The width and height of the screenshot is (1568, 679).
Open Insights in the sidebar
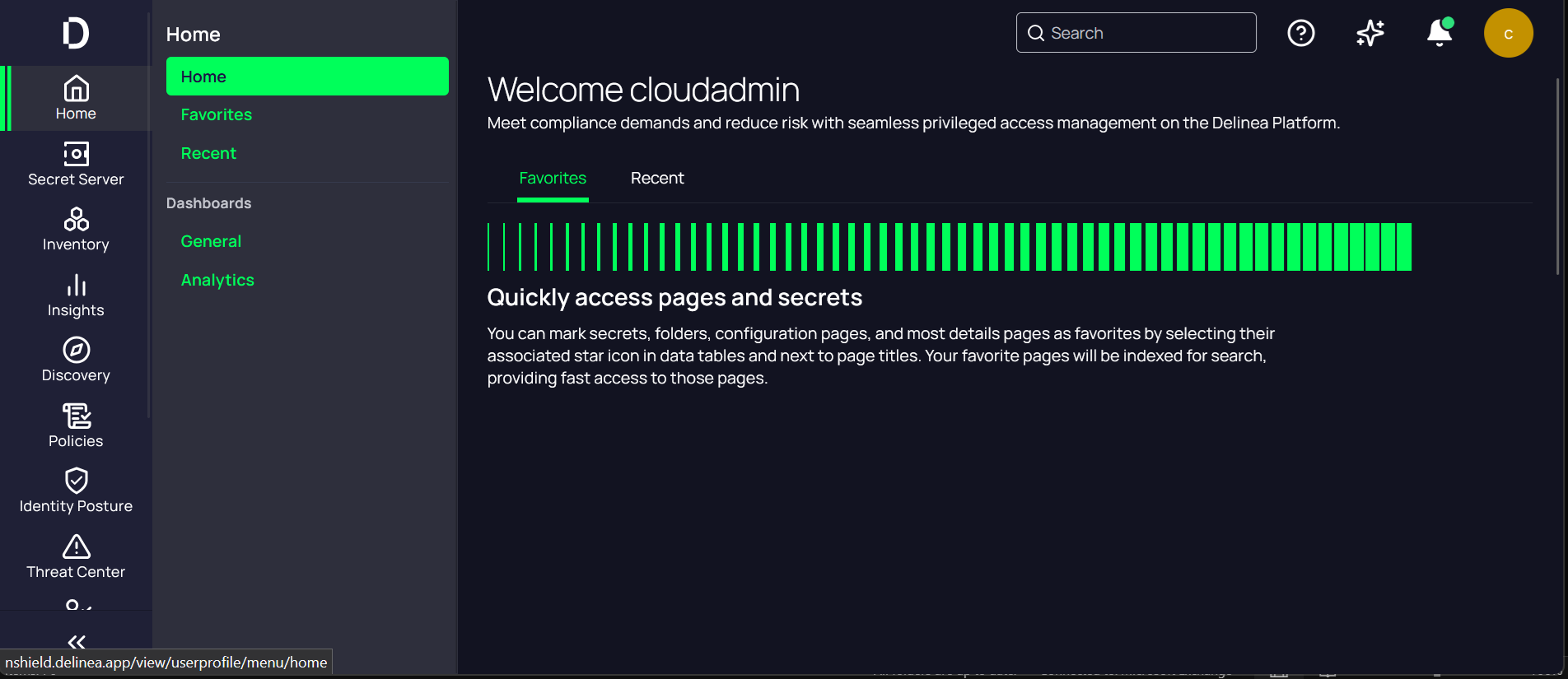76,295
